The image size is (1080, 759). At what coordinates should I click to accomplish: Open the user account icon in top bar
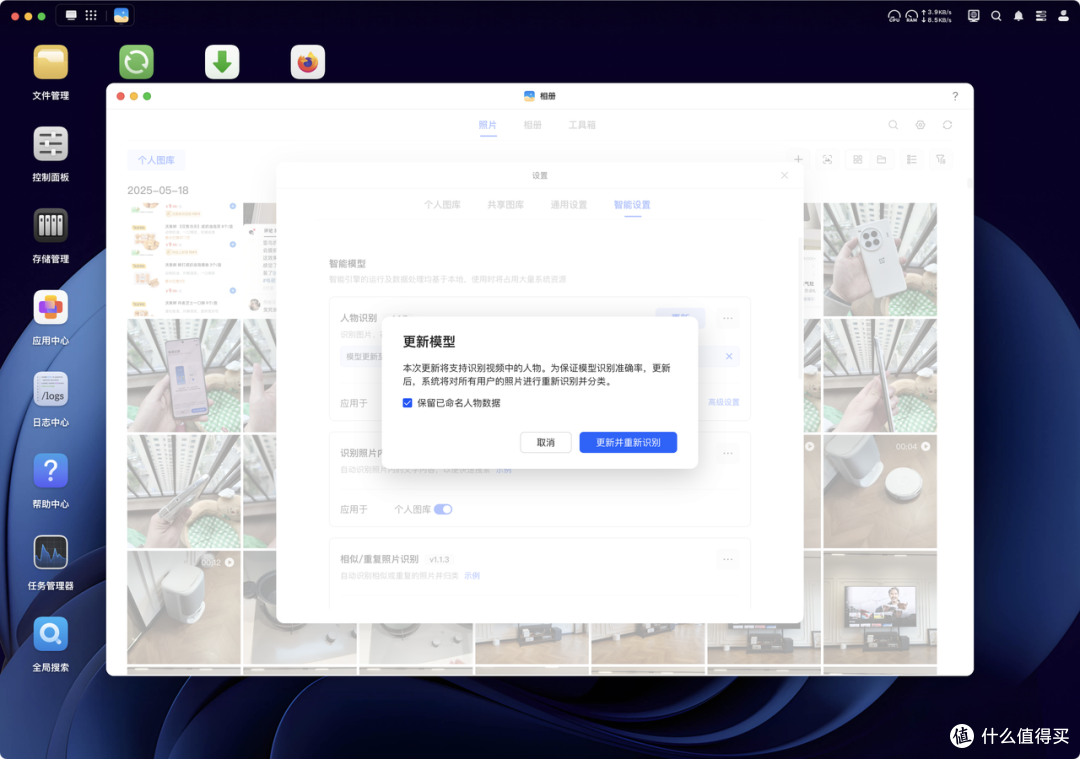tap(1063, 16)
